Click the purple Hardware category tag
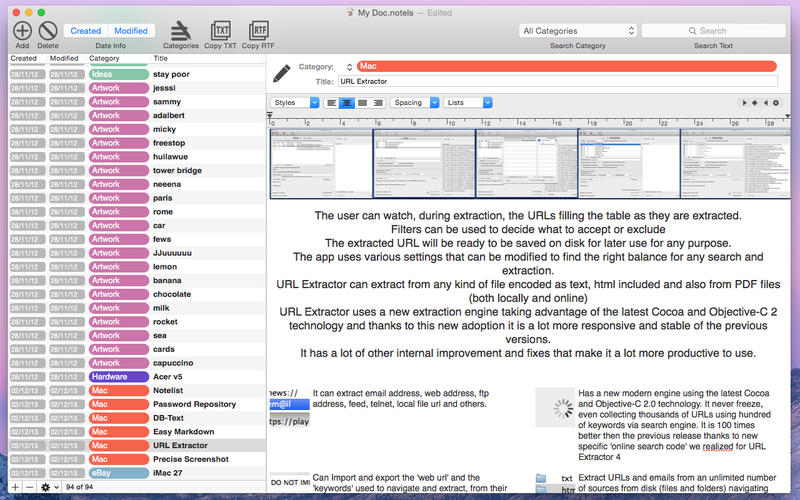 pos(119,377)
